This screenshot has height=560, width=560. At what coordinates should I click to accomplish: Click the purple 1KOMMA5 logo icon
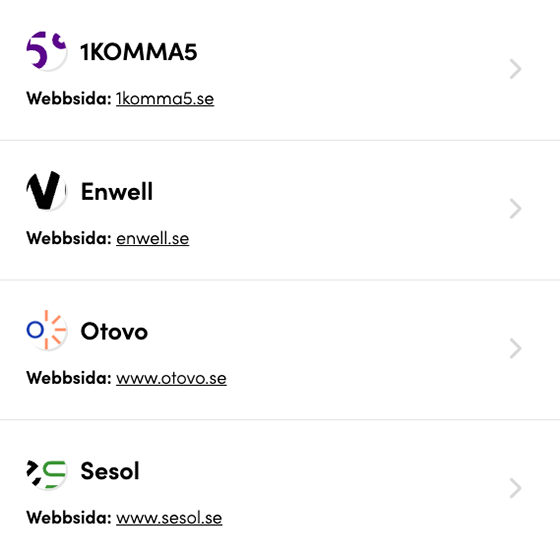tap(46, 51)
